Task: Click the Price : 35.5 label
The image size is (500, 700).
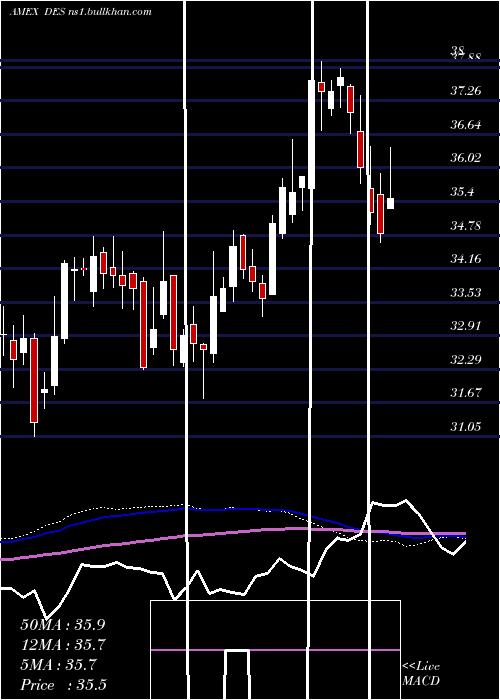Action: [x=63, y=684]
